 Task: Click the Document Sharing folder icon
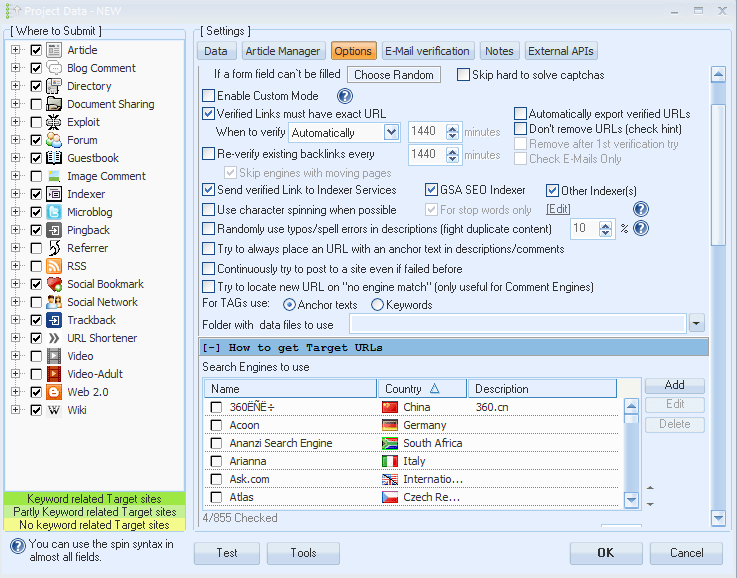tap(54, 104)
